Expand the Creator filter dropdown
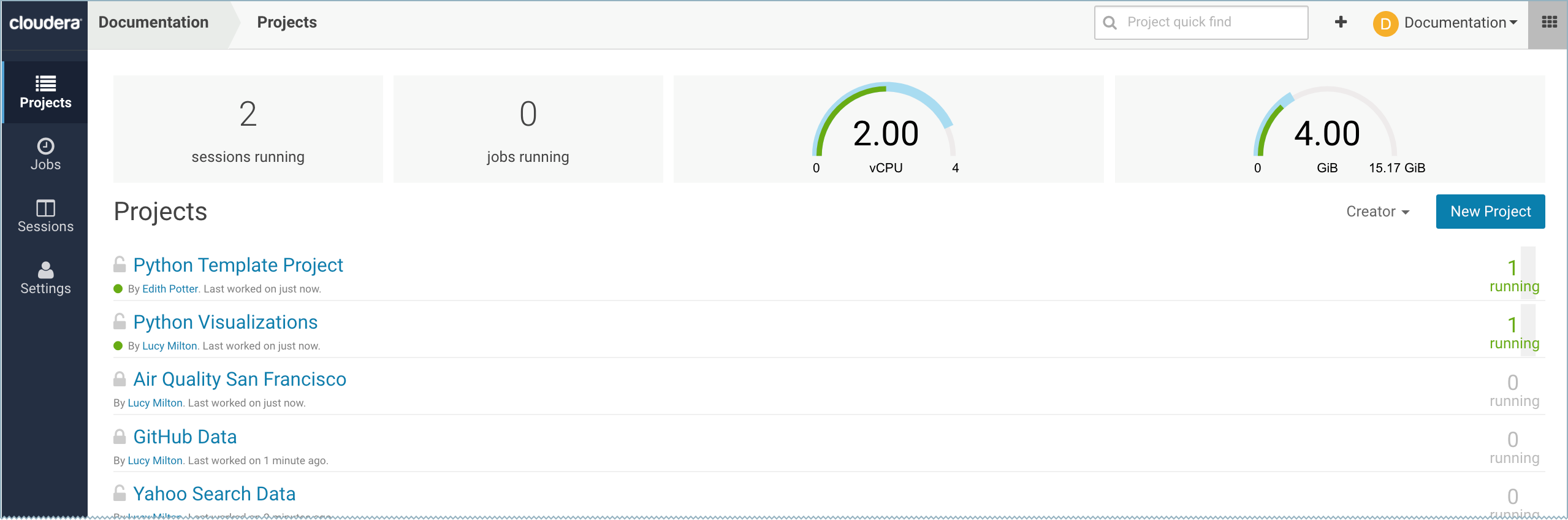Image resolution: width=1568 pixels, height=520 pixels. (1377, 212)
